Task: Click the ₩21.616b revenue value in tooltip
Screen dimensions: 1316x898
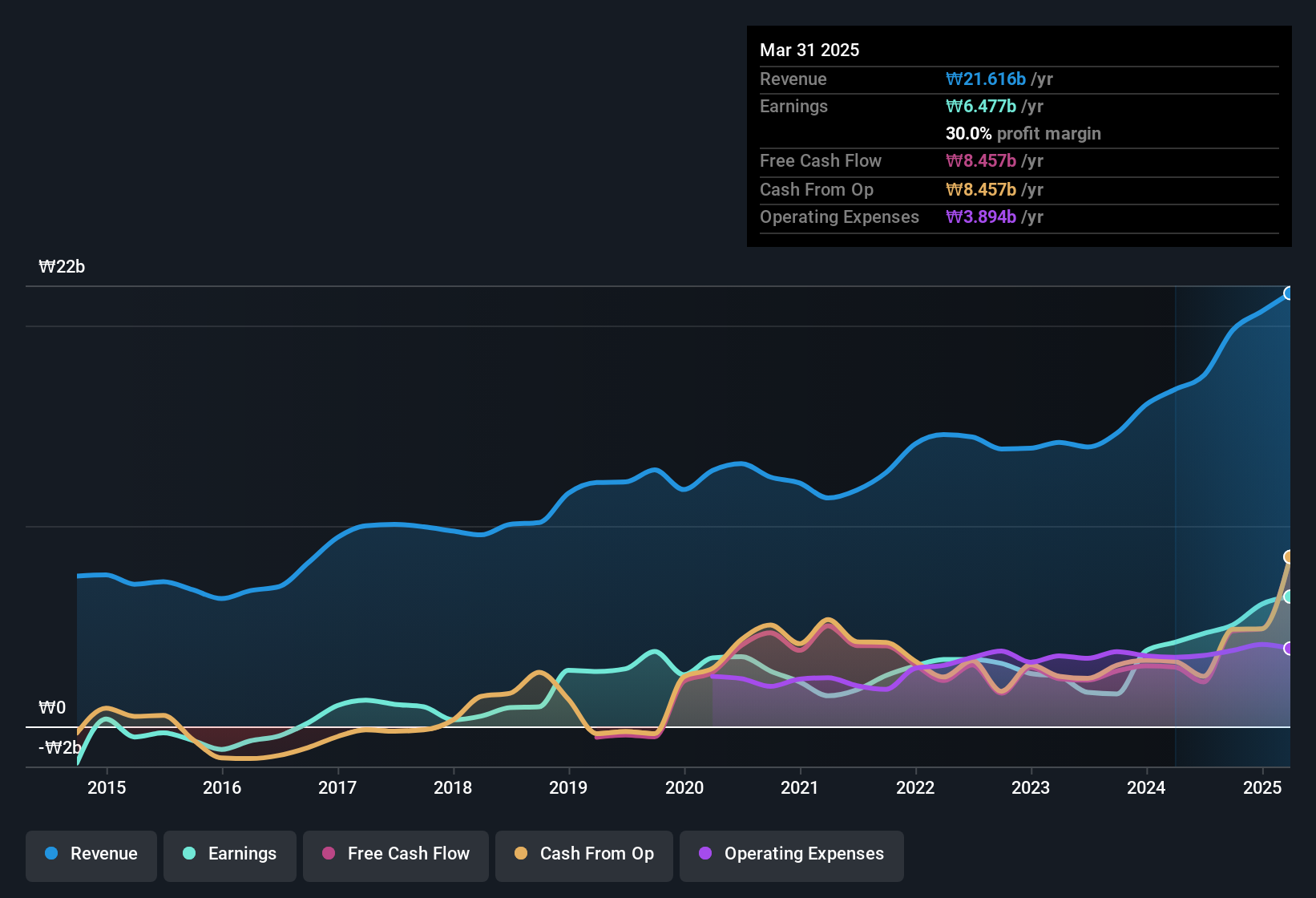Action: point(986,79)
